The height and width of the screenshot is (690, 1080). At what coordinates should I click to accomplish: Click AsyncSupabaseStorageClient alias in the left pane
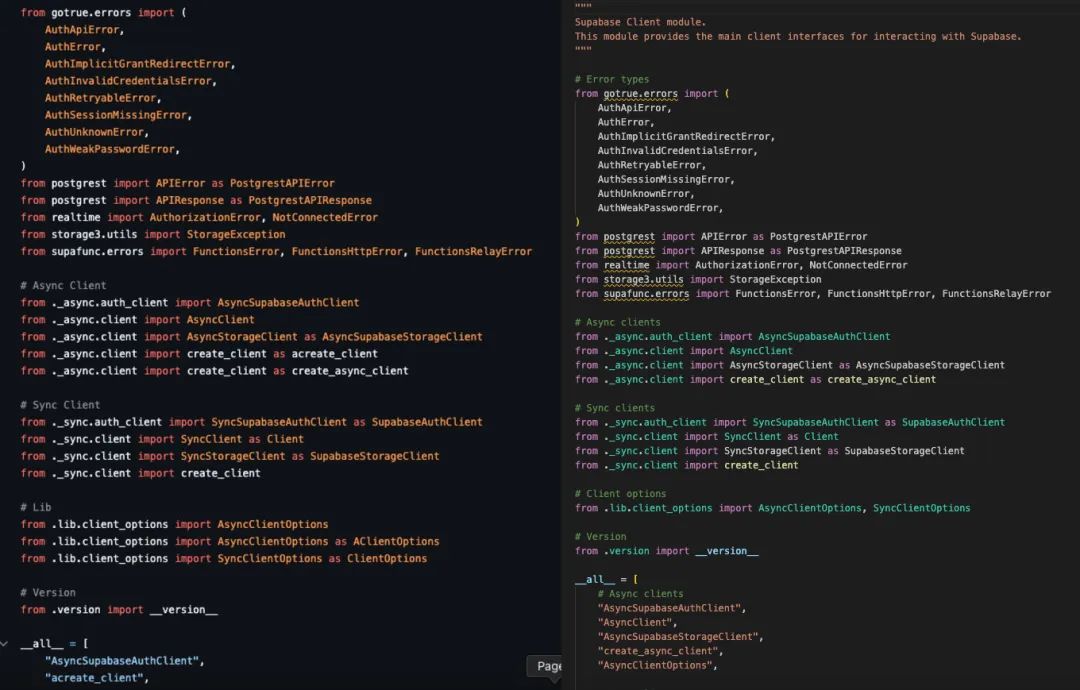[402, 337]
